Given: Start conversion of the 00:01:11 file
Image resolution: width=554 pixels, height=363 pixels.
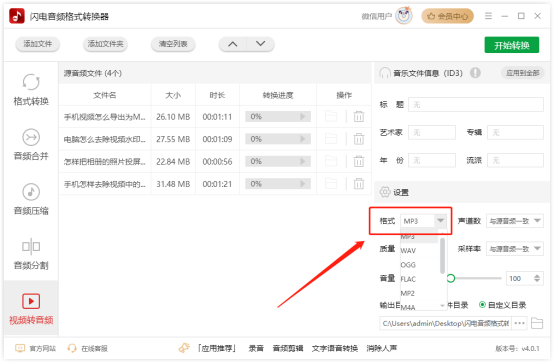Looking at the screenshot, I should point(303,116).
